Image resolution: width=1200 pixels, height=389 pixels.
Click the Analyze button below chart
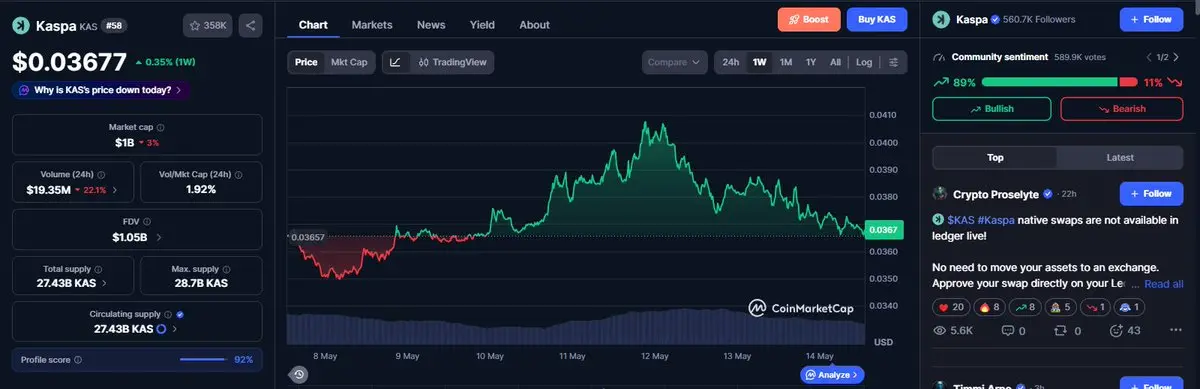pyautogui.click(x=832, y=374)
